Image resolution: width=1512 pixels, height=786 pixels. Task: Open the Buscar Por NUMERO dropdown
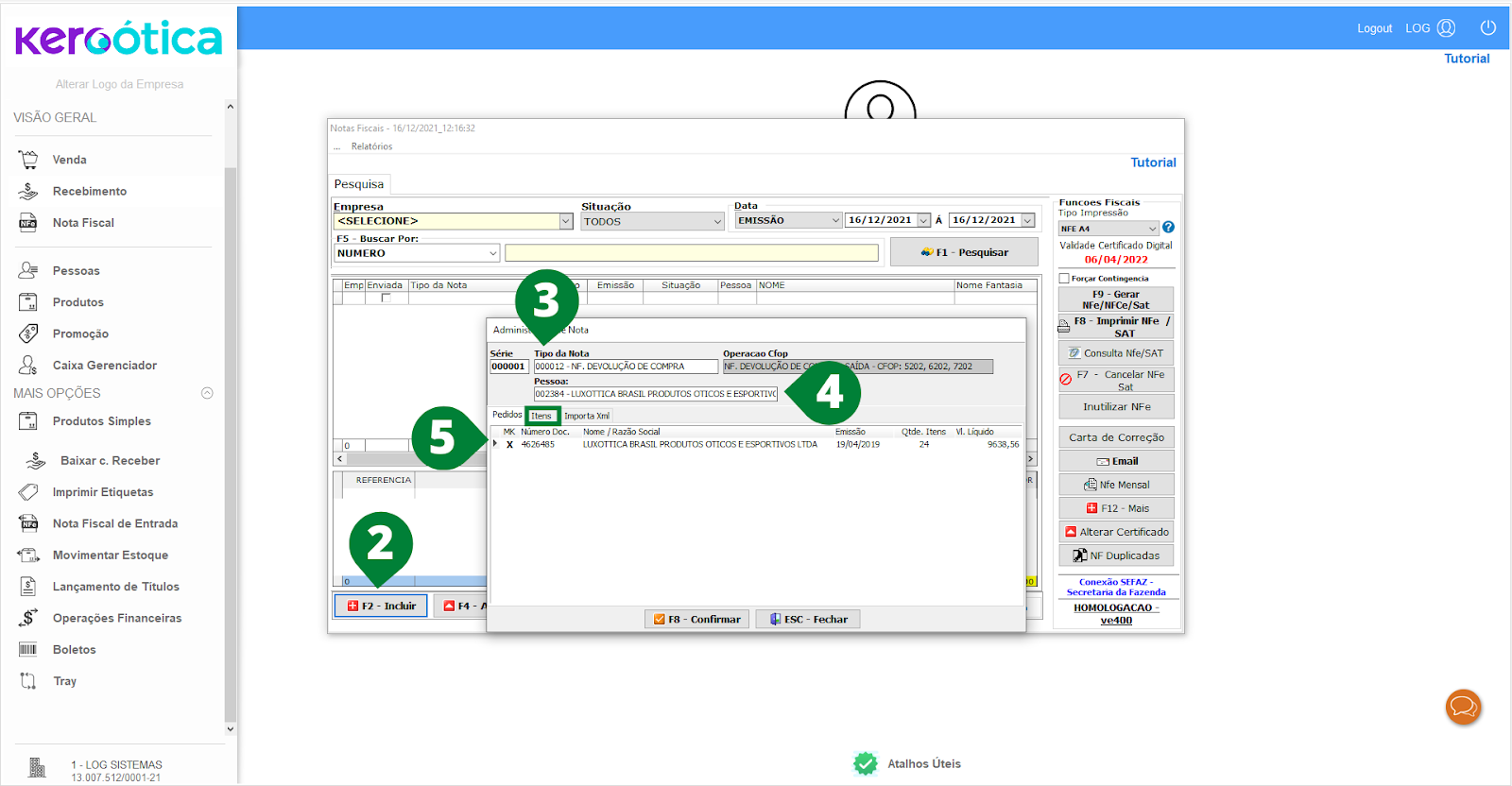493,253
